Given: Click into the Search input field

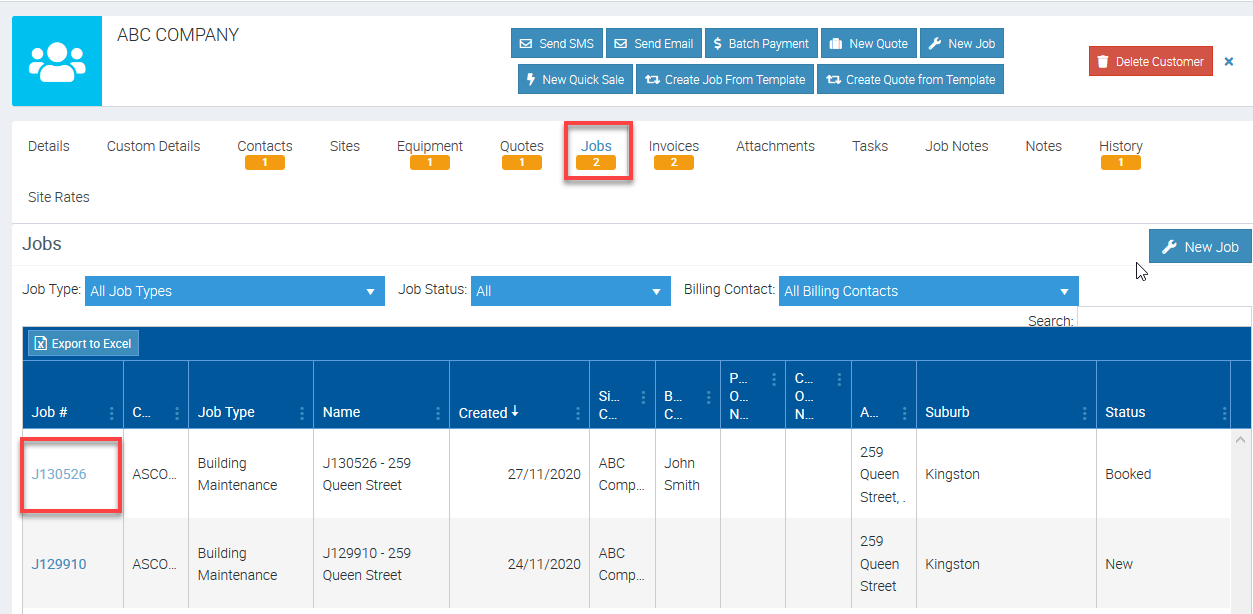Looking at the screenshot, I should pyautogui.click(x=1163, y=319).
